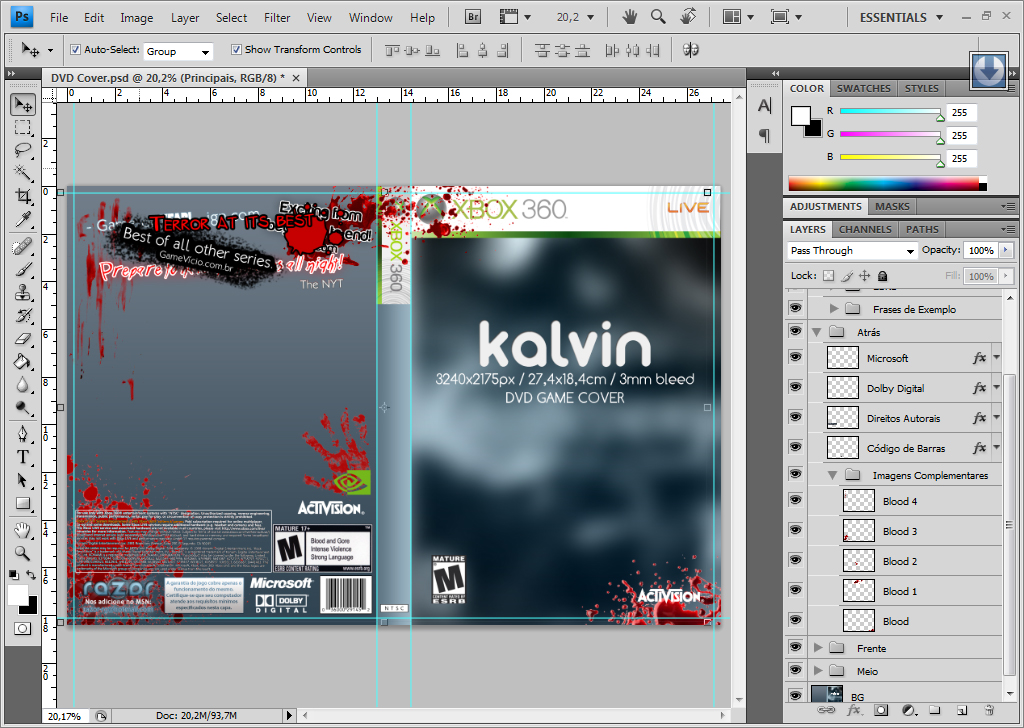Hide the Frente layer group
1024x728 pixels.
795,646
